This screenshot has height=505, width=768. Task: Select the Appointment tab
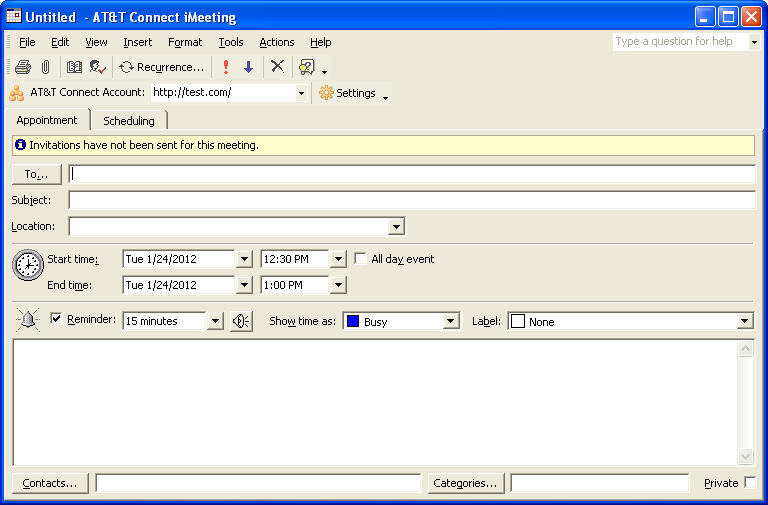[47, 120]
